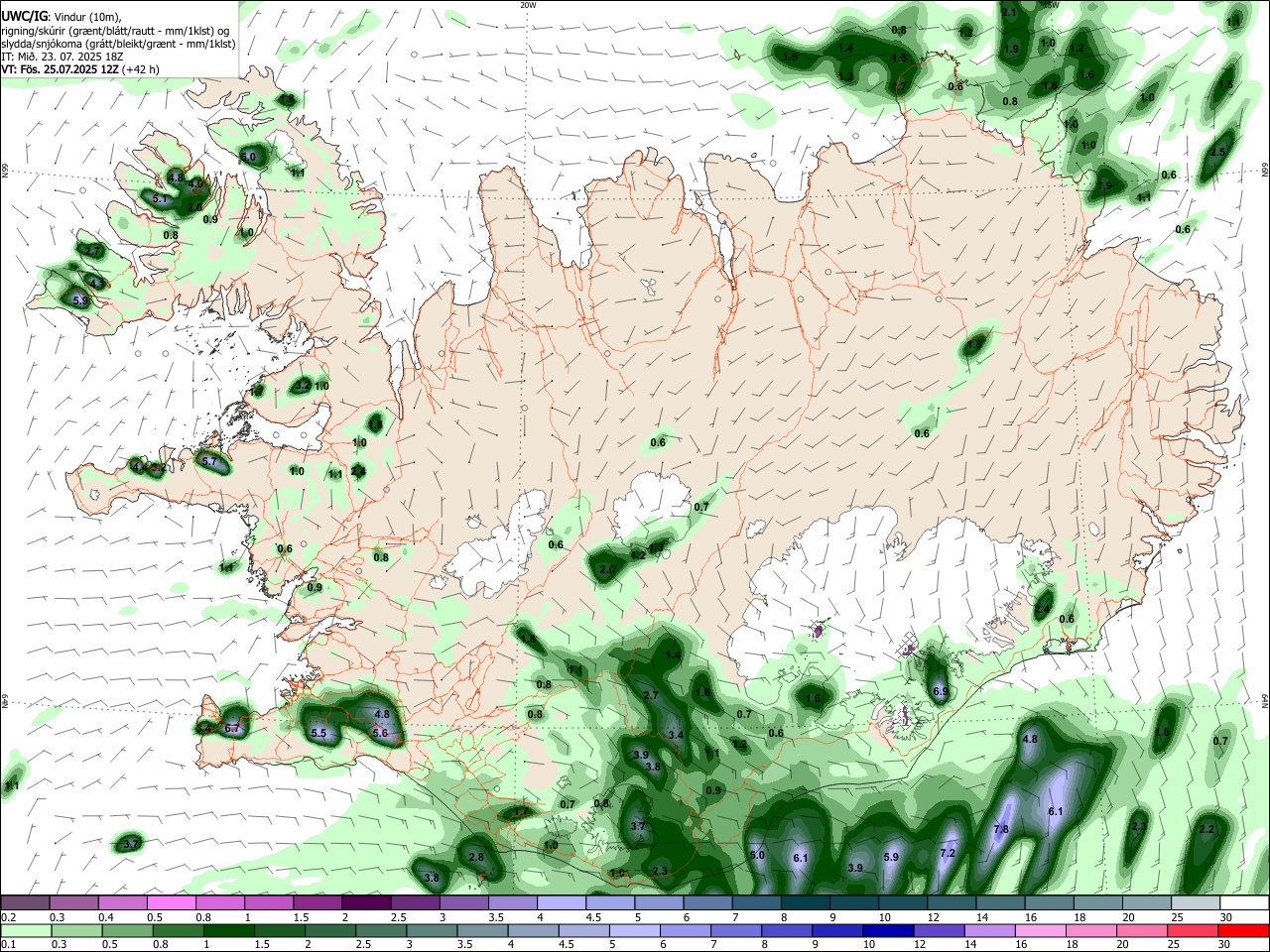The height and width of the screenshot is (952, 1270).
Task: Click the 6.7 precipitation value
Action: pyautogui.click(x=232, y=728)
